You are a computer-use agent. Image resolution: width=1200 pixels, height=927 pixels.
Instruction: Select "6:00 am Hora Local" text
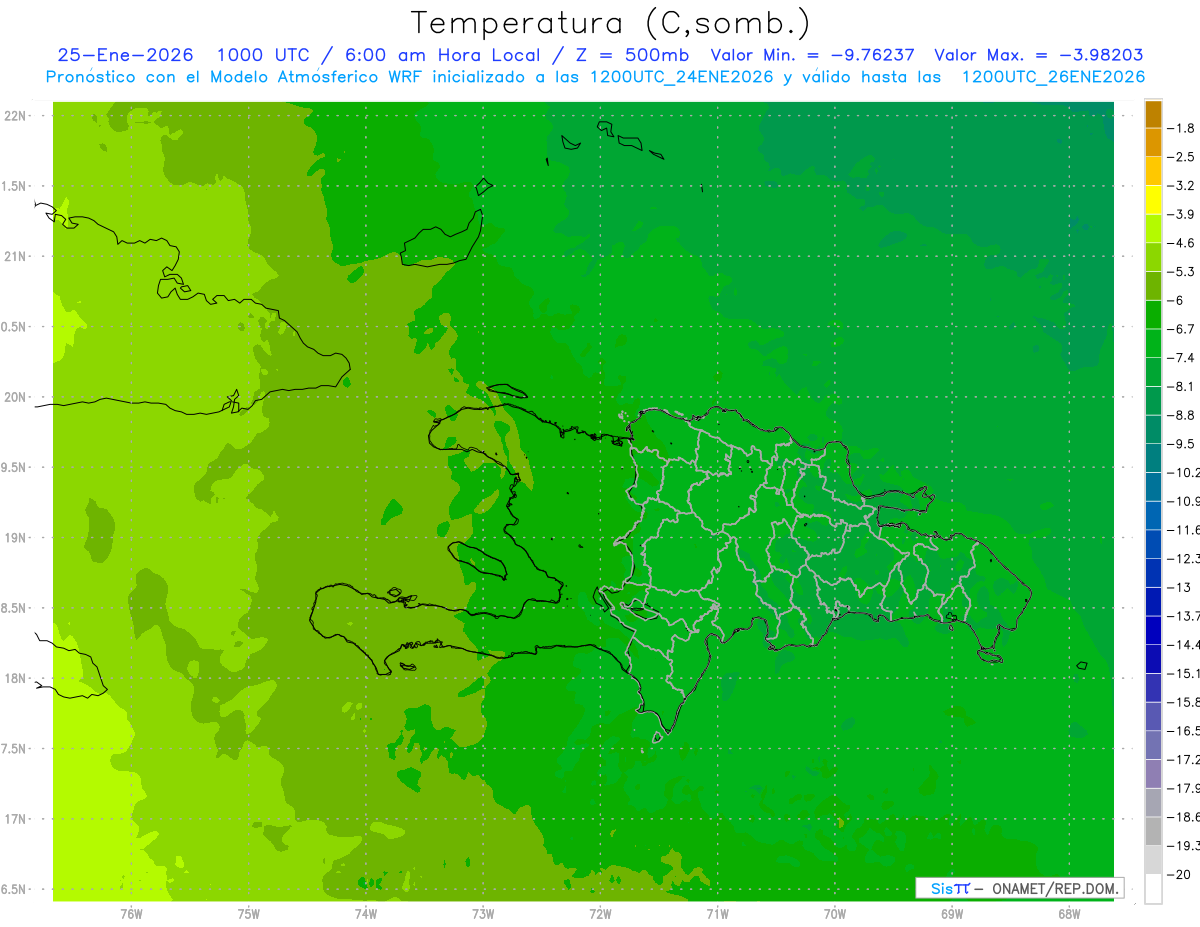pyautogui.click(x=442, y=55)
